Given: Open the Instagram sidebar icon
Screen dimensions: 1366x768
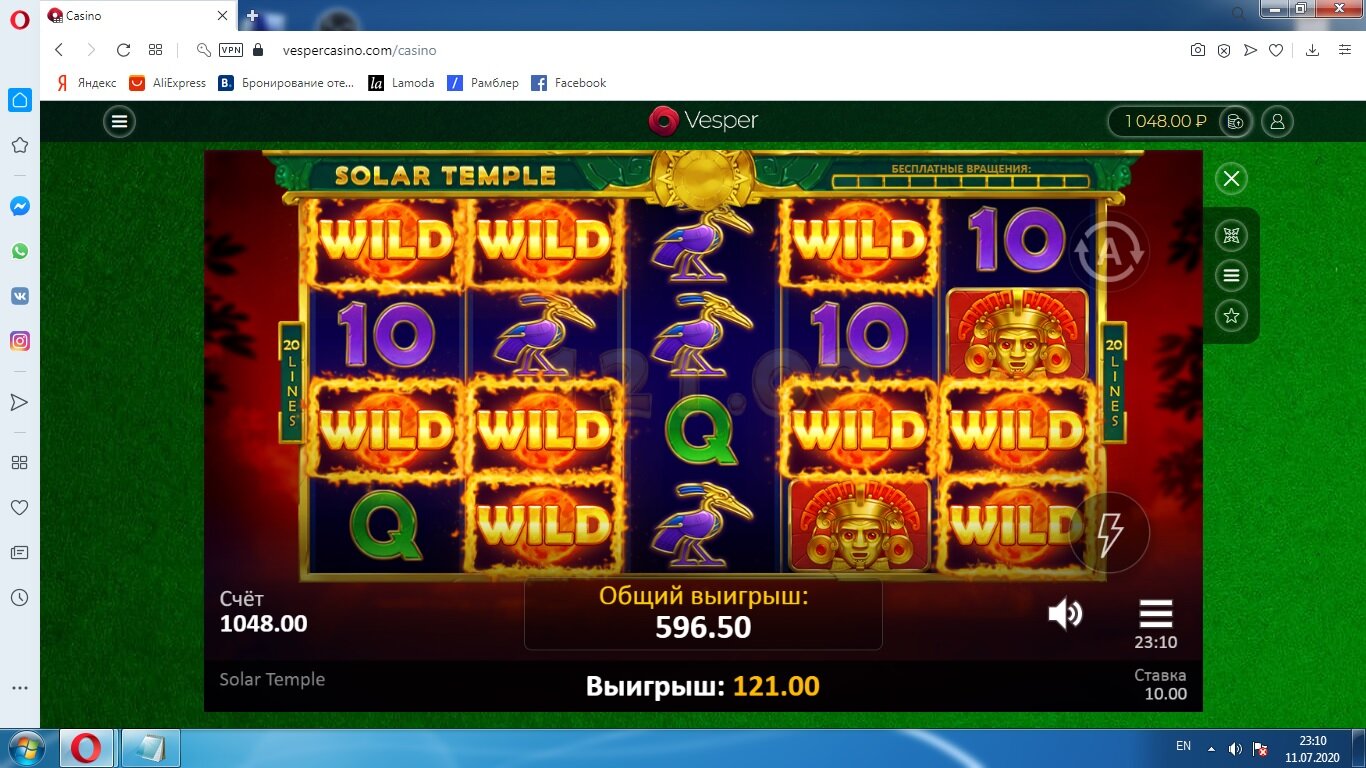Looking at the screenshot, I should 19,341.
